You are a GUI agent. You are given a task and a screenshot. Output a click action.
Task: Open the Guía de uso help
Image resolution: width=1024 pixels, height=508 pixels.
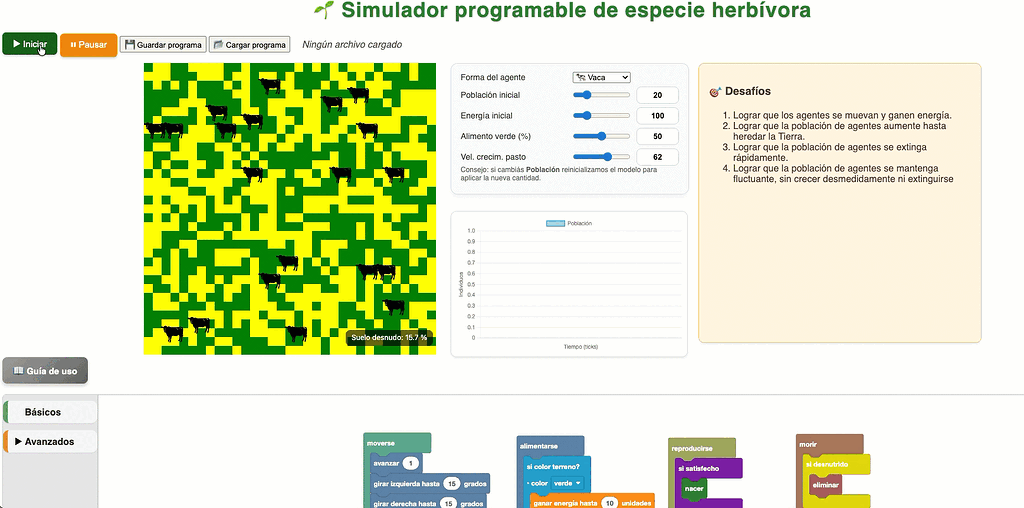45,371
